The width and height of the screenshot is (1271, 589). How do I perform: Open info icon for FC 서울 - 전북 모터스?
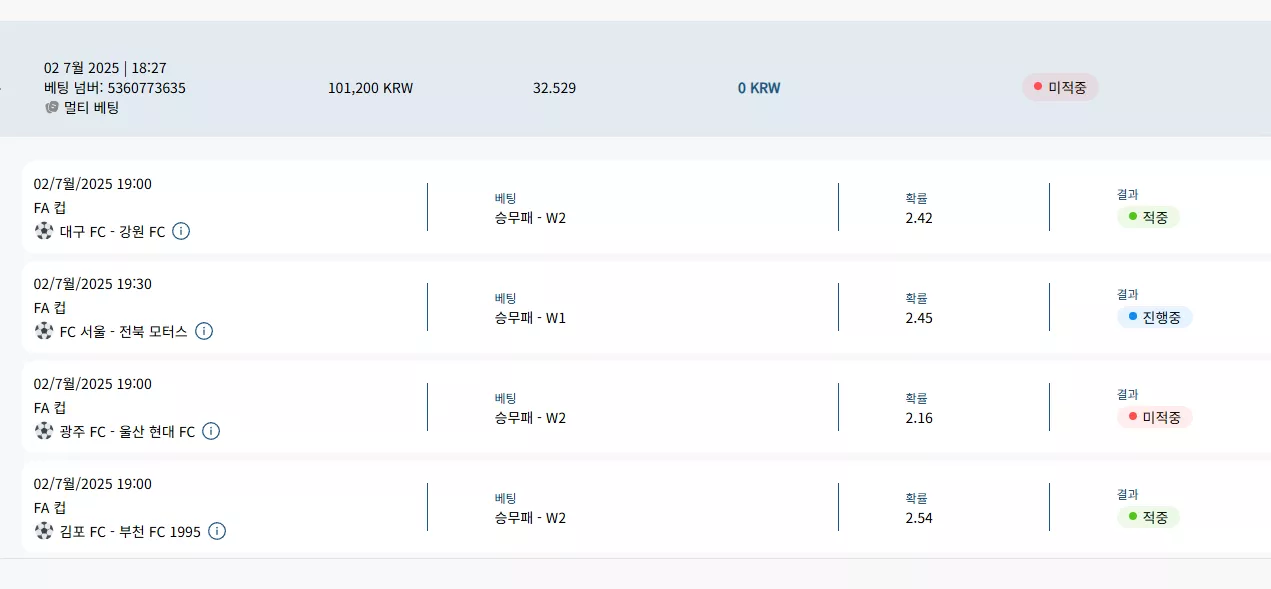(x=204, y=331)
